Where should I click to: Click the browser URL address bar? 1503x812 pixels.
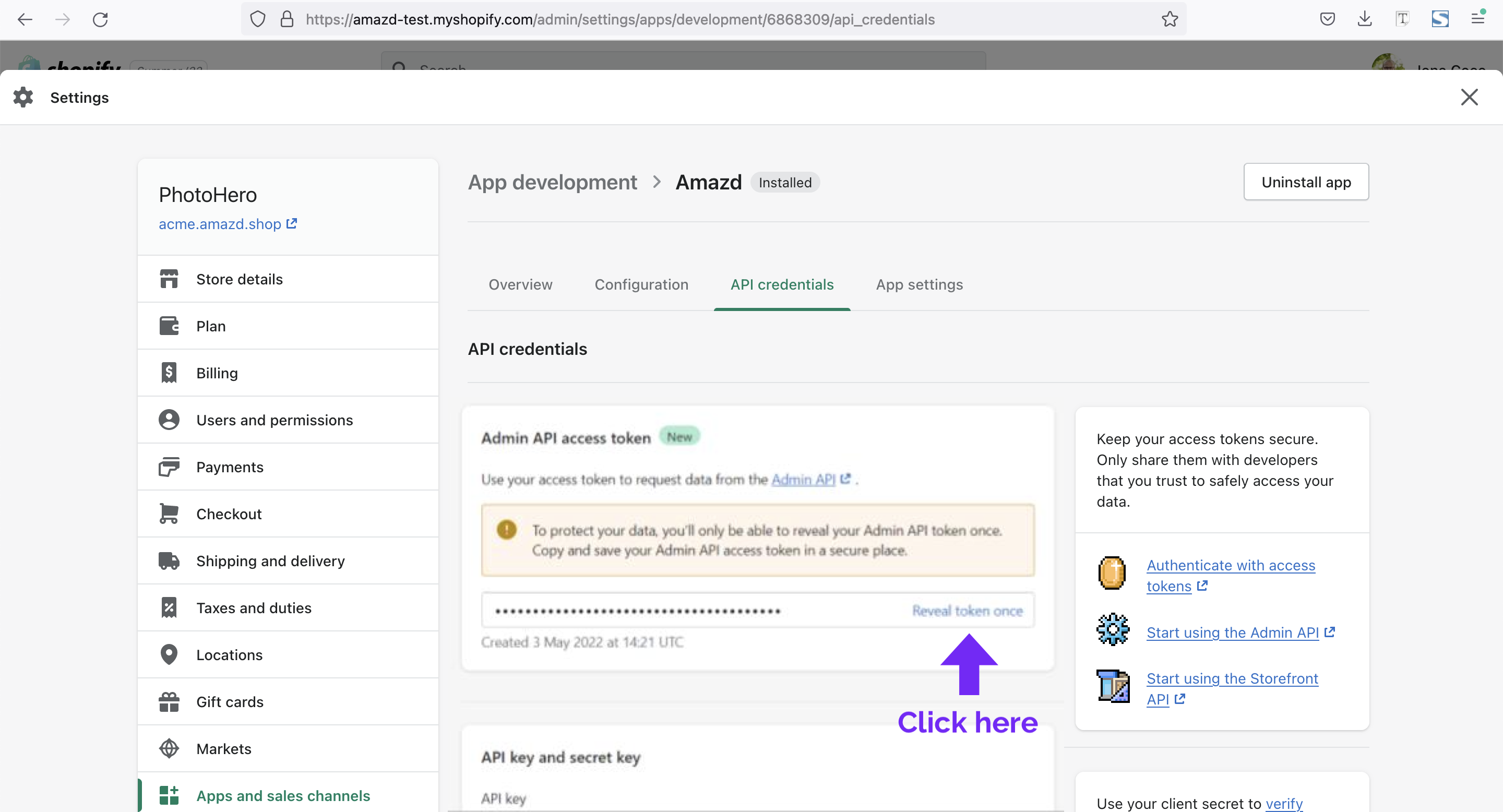pyautogui.click(x=713, y=19)
